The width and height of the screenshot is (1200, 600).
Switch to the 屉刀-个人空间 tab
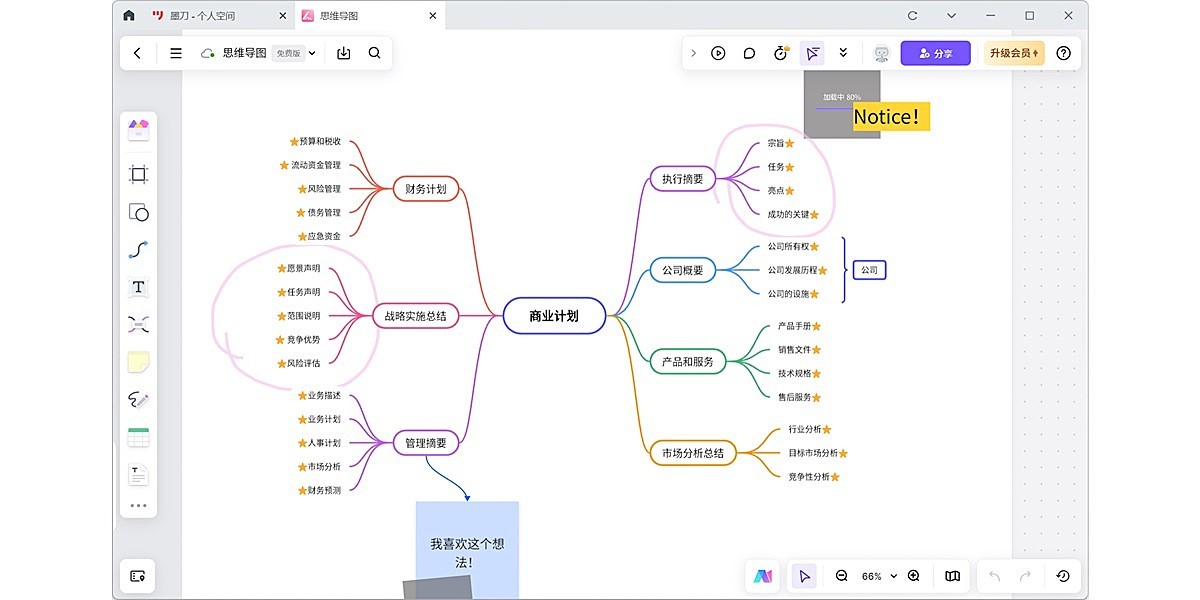(x=205, y=15)
